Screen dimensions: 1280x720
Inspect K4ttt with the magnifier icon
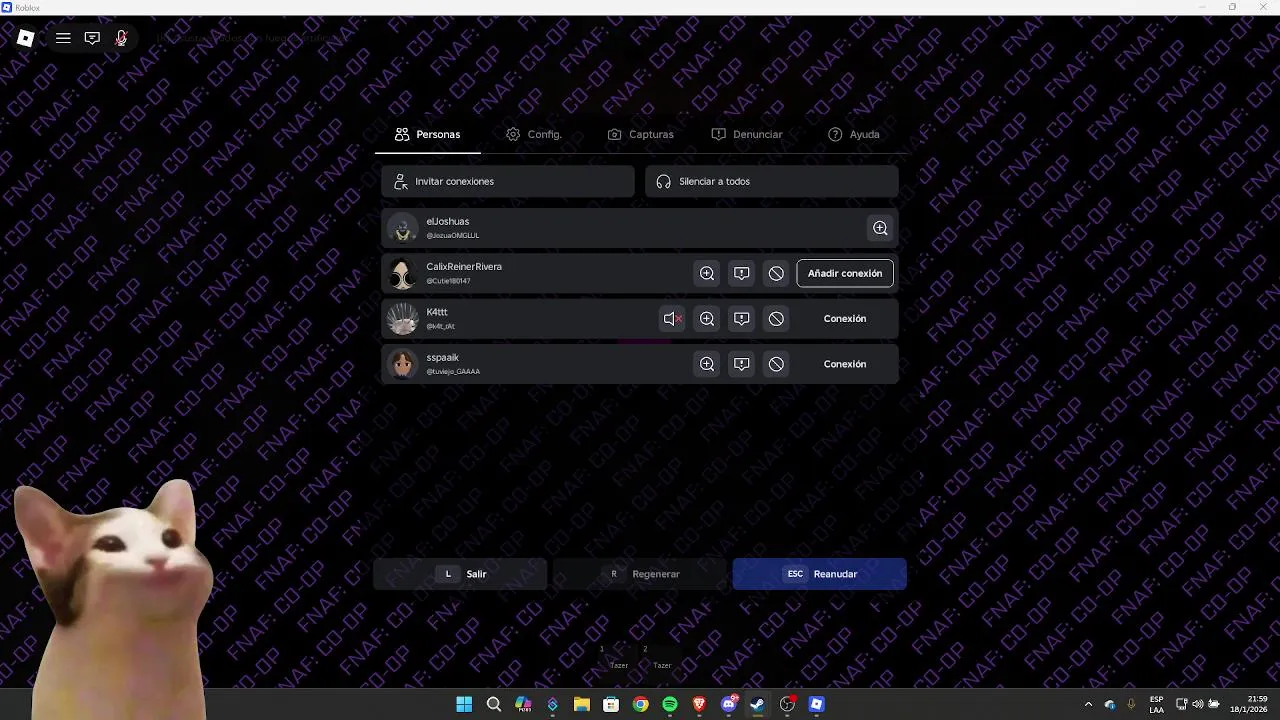tap(707, 319)
